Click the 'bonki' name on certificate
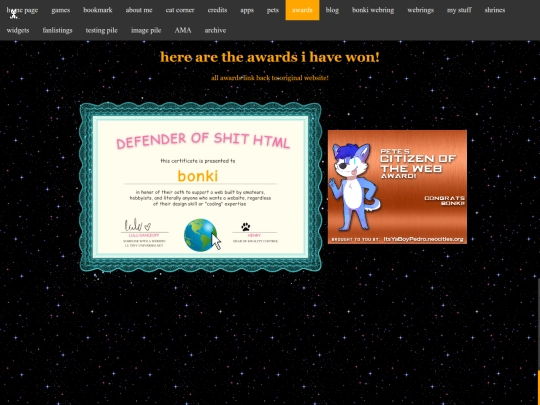This screenshot has width=540, height=405. tap(198, 176)
